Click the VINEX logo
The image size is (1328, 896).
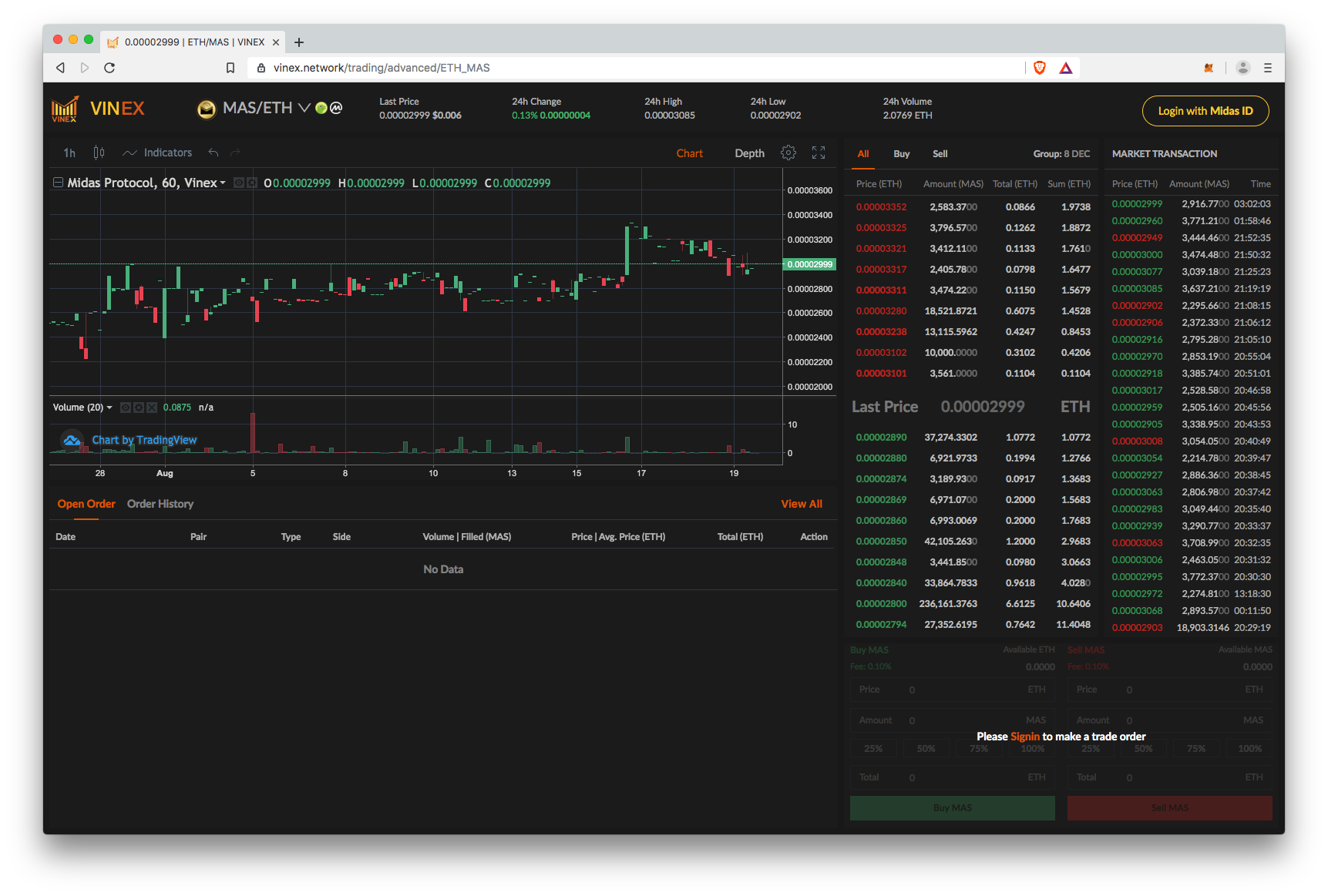tap(97, 109)
